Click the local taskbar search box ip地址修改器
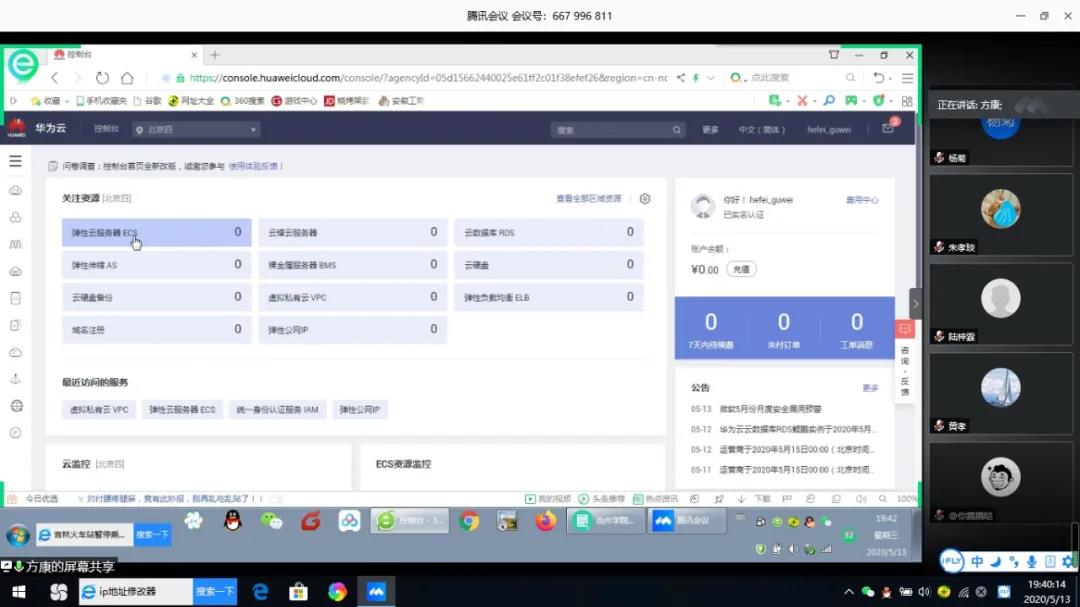 point(136,592)
